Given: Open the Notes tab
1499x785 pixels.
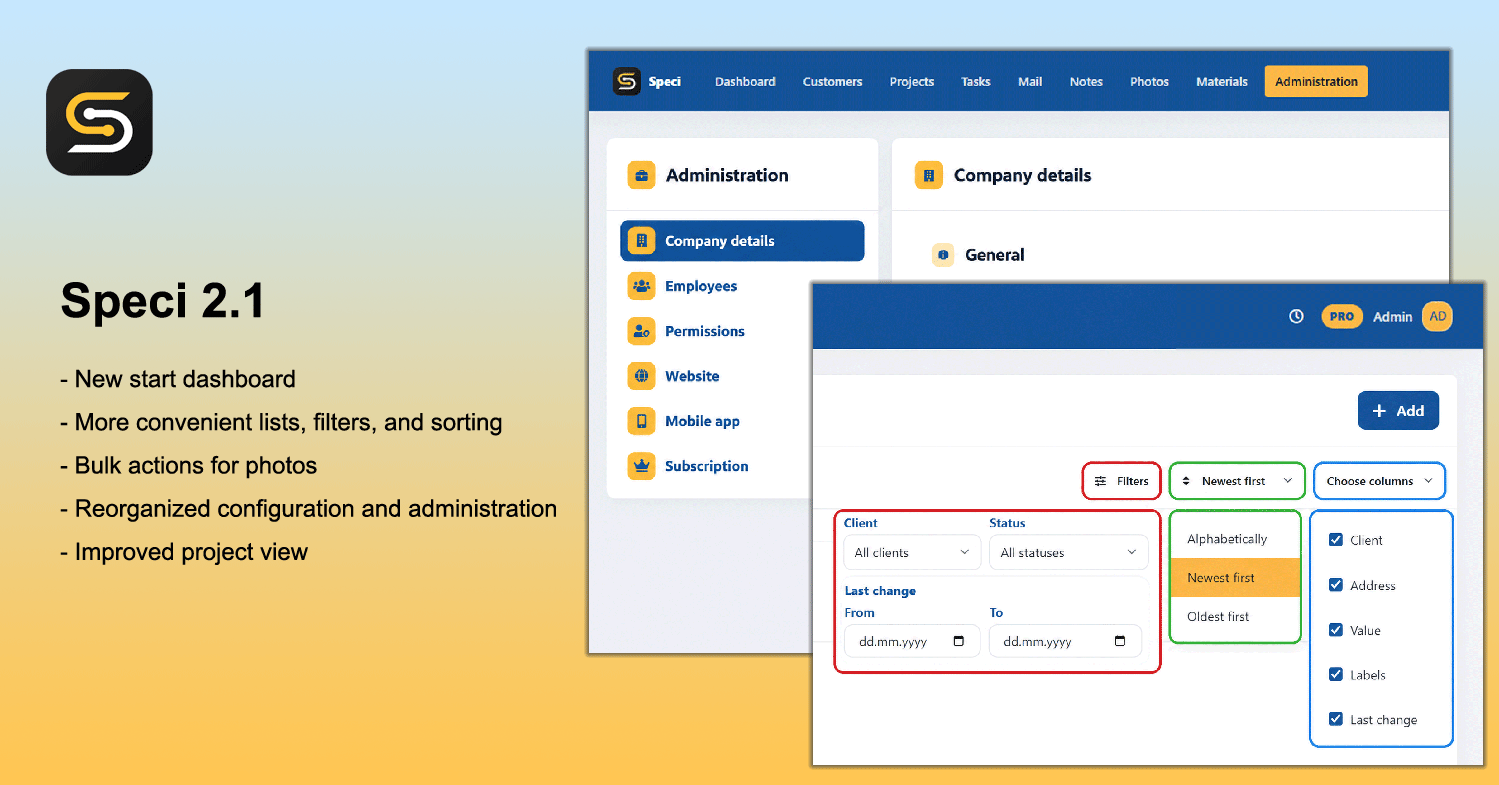Looking at the screenshot, I should [x=1086, y=82].
